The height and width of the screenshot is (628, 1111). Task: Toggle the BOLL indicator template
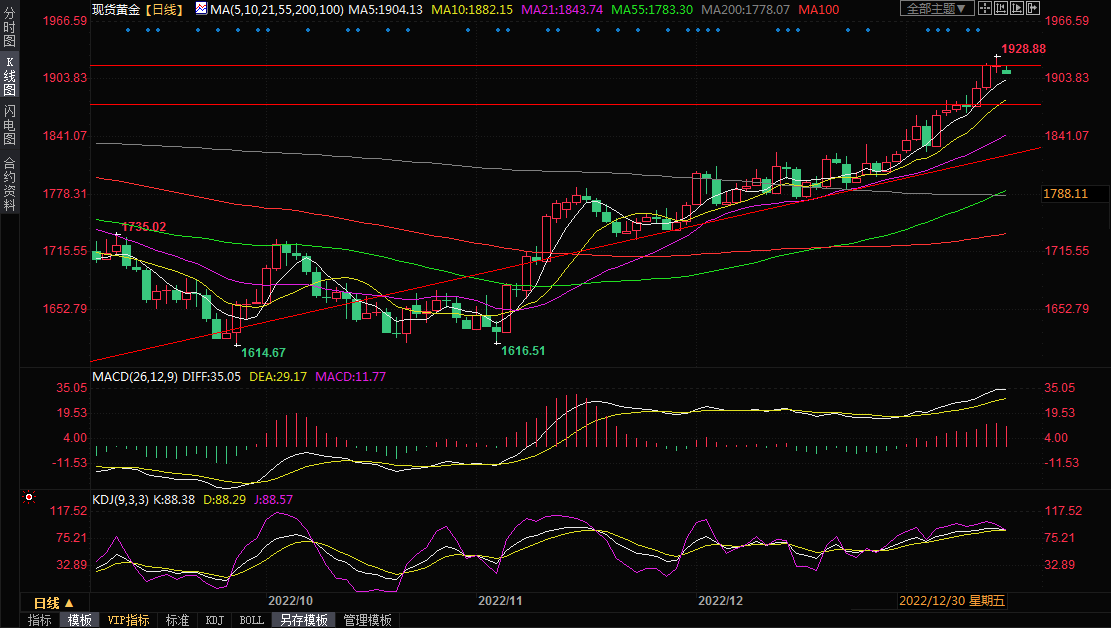click(252, 620)
